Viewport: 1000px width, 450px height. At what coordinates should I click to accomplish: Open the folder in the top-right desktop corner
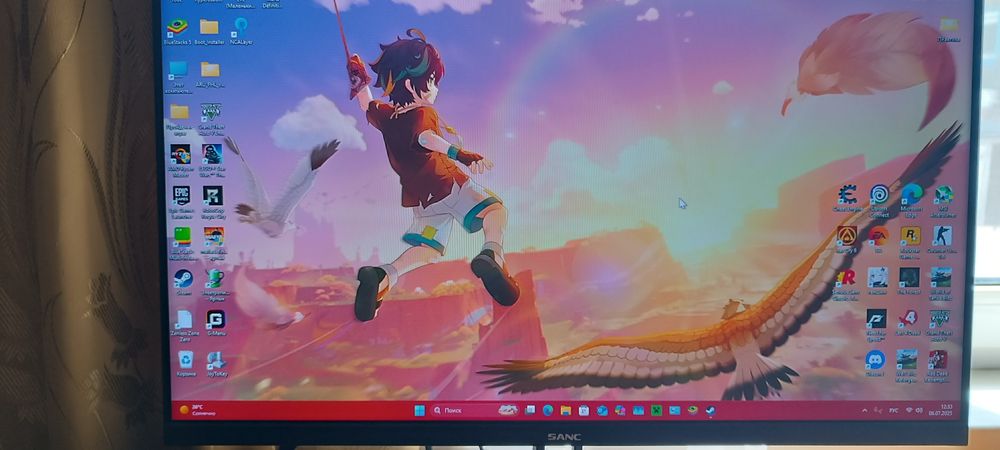[948, 29]
